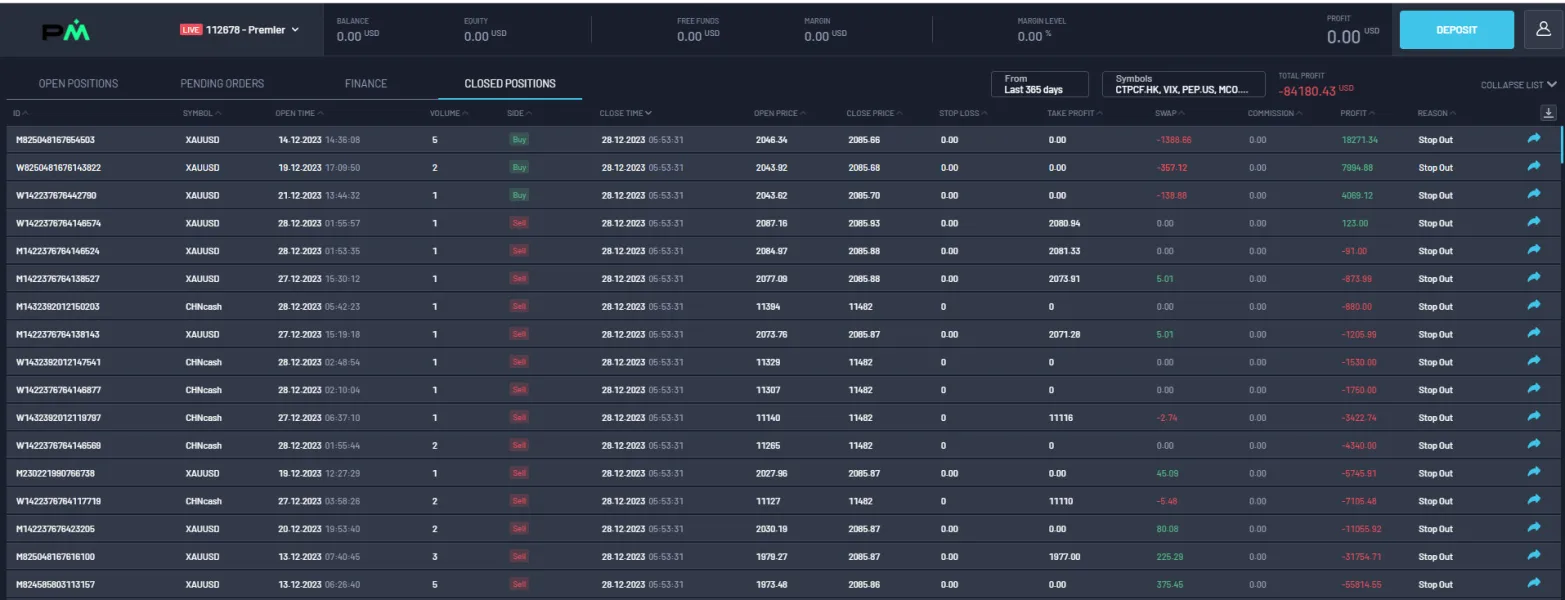Open the Symbols filter dropdown
Viewport: 1565px width, 600px height.
click(1181, 84)
